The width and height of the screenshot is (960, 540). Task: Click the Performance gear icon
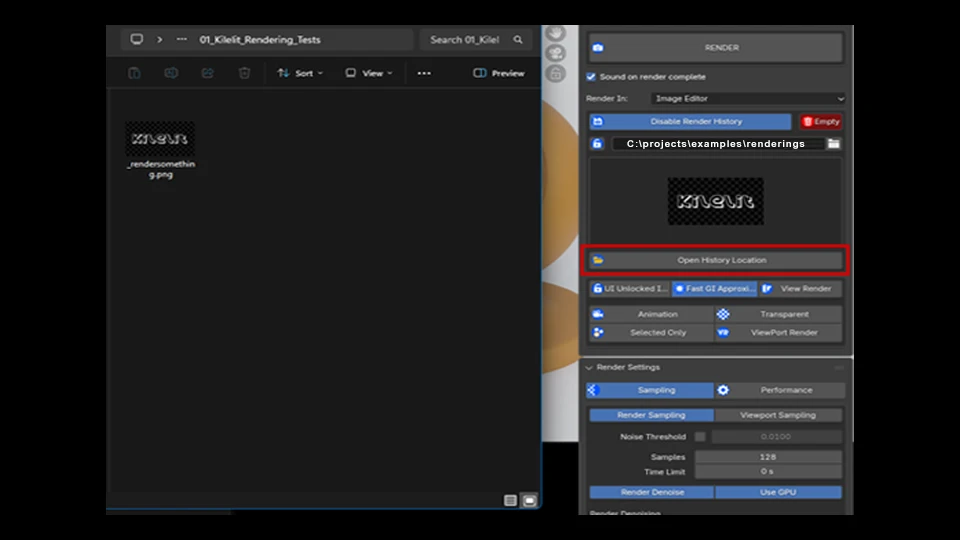click(723, 390)
